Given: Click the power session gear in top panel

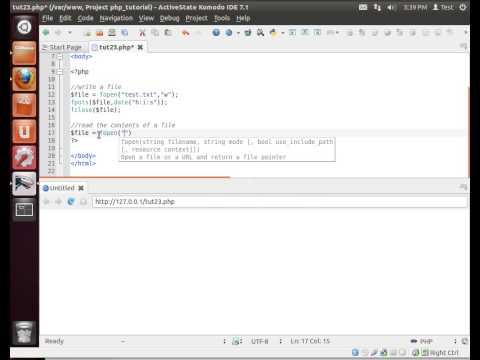Looking at the screenshot, I should [463, 7].
